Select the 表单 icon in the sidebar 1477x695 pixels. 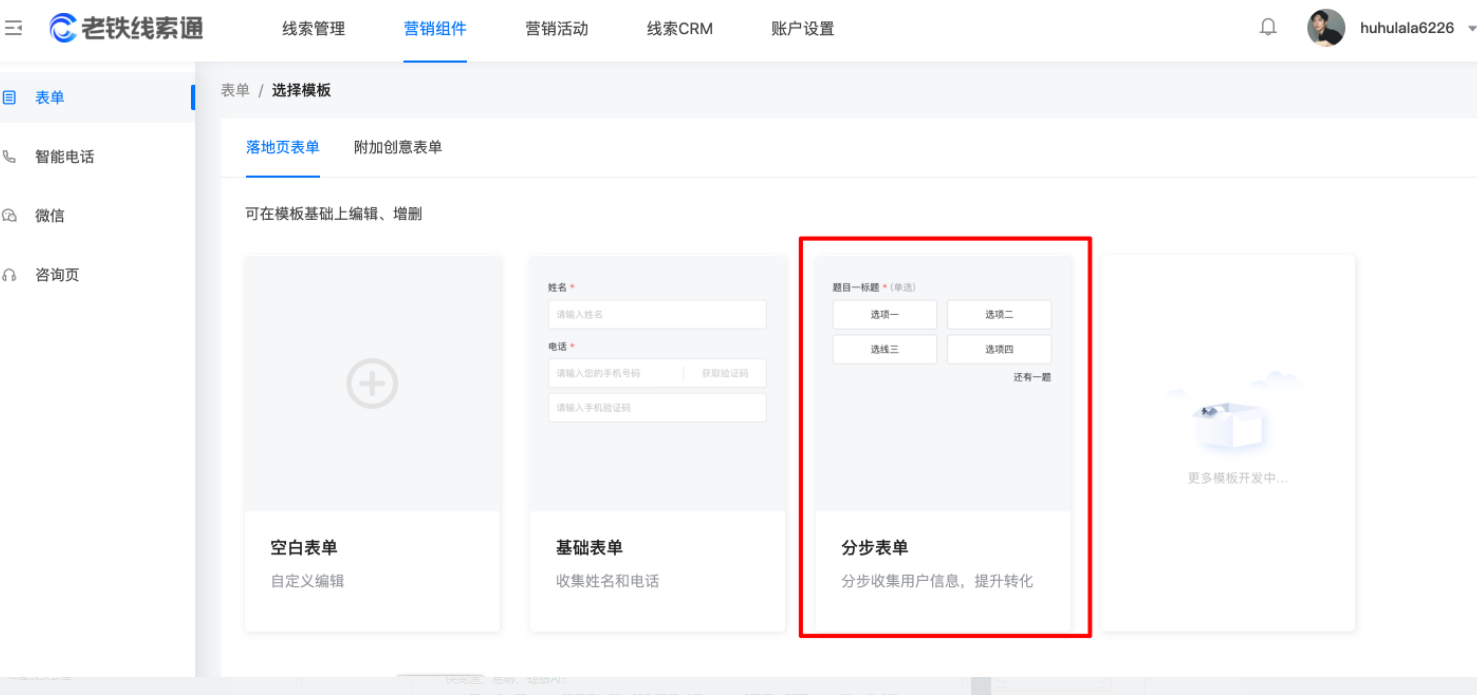tap(12, 97)
